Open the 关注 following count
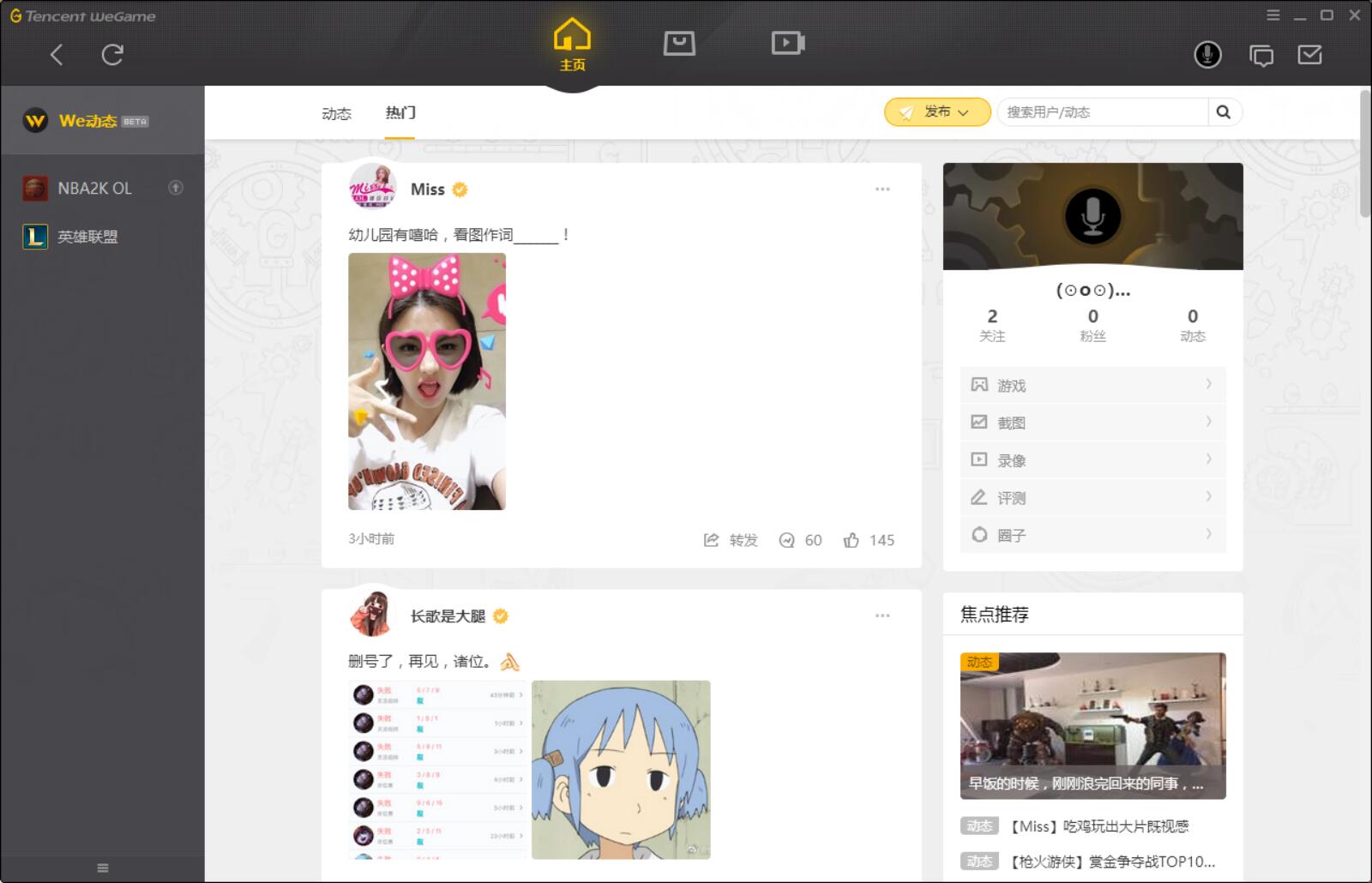Viewport: 1372px width, 883px height. [992, 326]
